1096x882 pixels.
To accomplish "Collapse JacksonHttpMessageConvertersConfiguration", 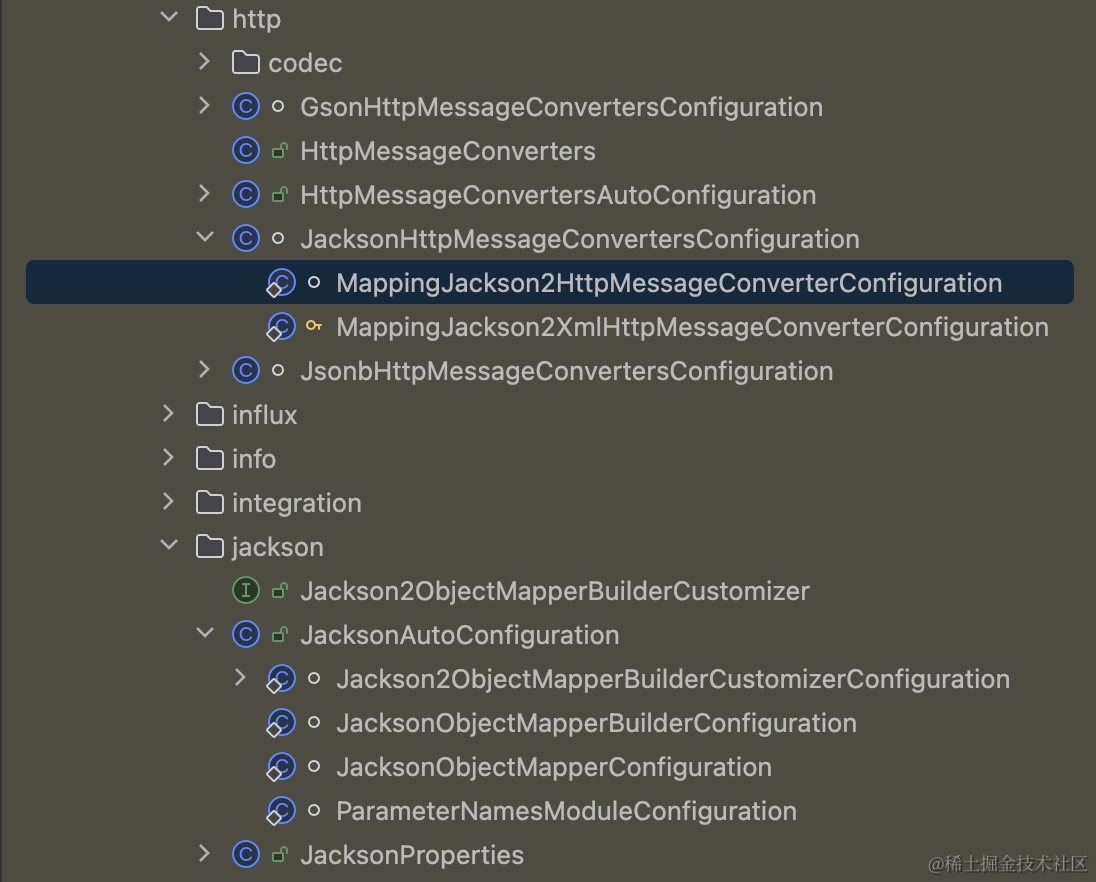I will coord(205,238).
